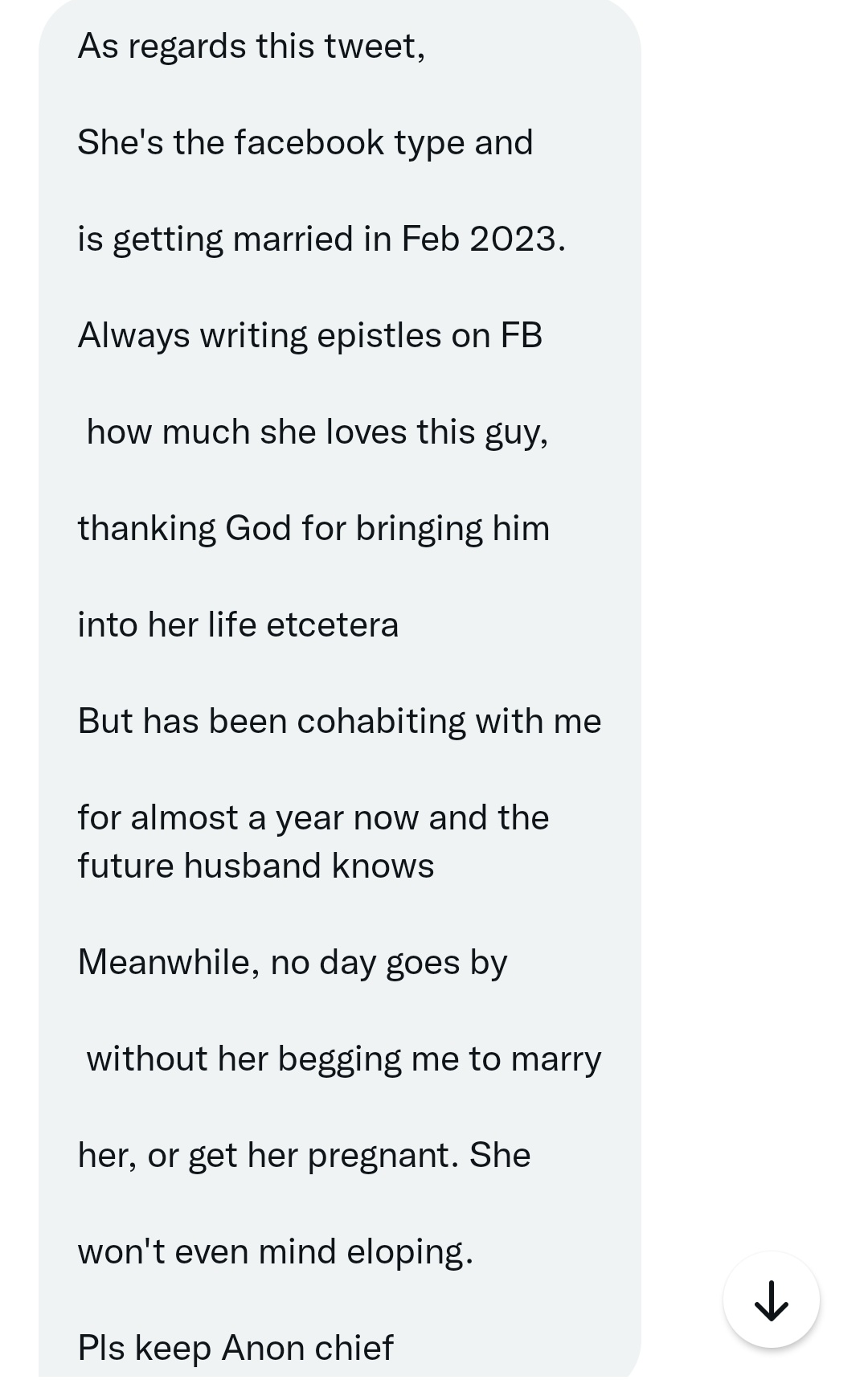Click the line "is getting married in Feb 2023."

pyautogui.click(x=321, y=240)
